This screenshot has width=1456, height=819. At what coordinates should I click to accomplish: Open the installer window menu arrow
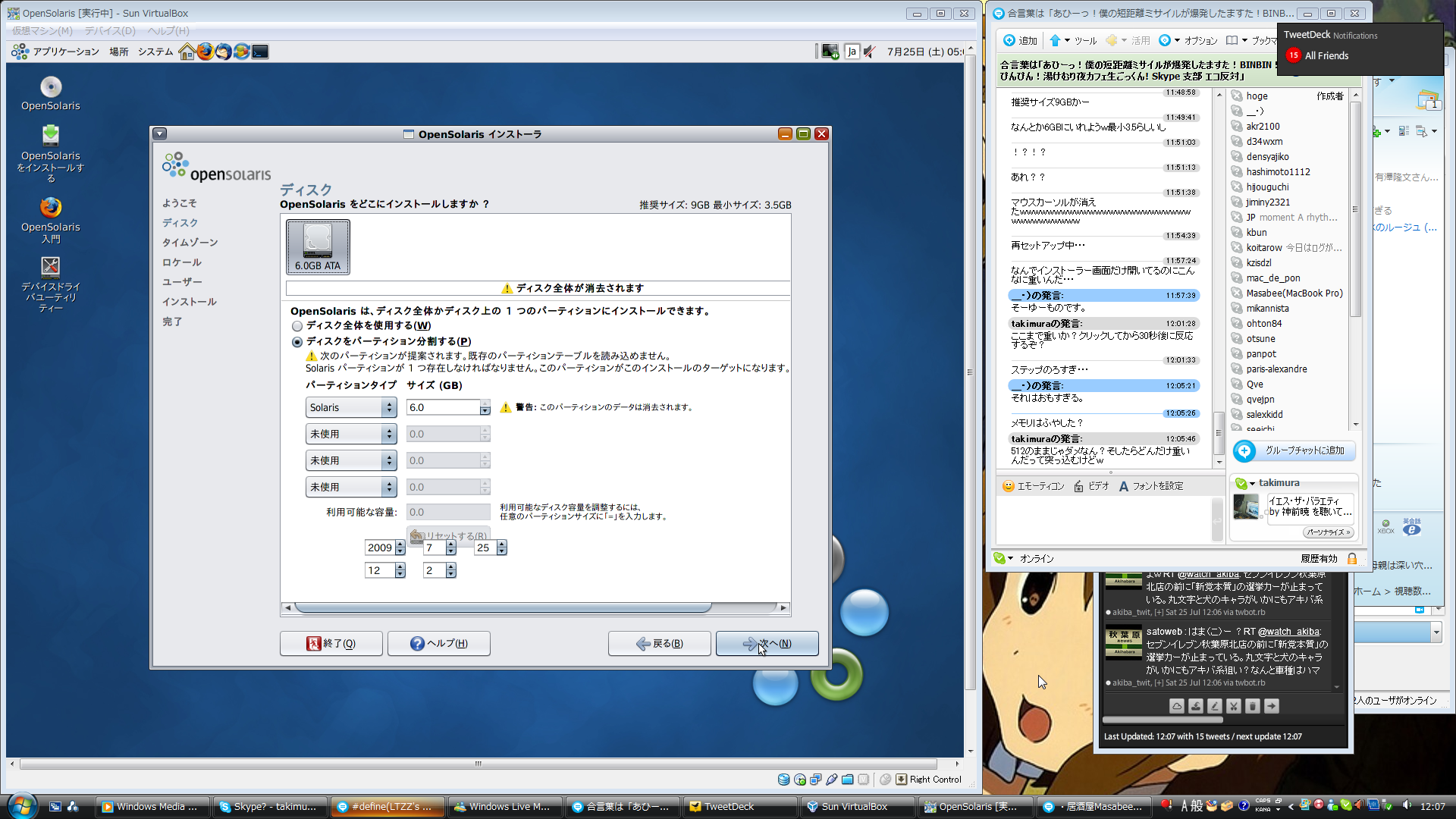pos(159,133)
